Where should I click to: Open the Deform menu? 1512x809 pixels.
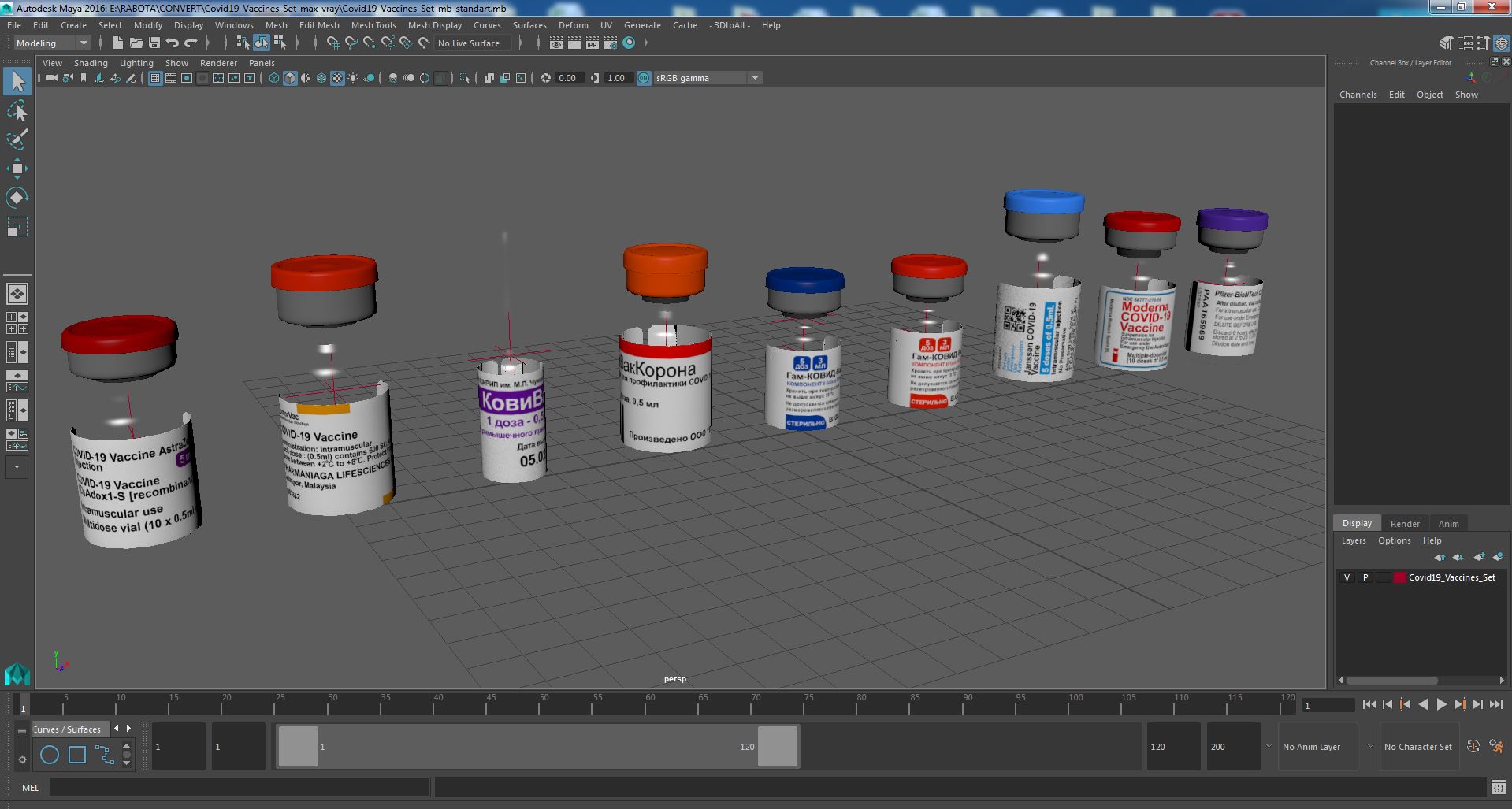pos(573,25)
